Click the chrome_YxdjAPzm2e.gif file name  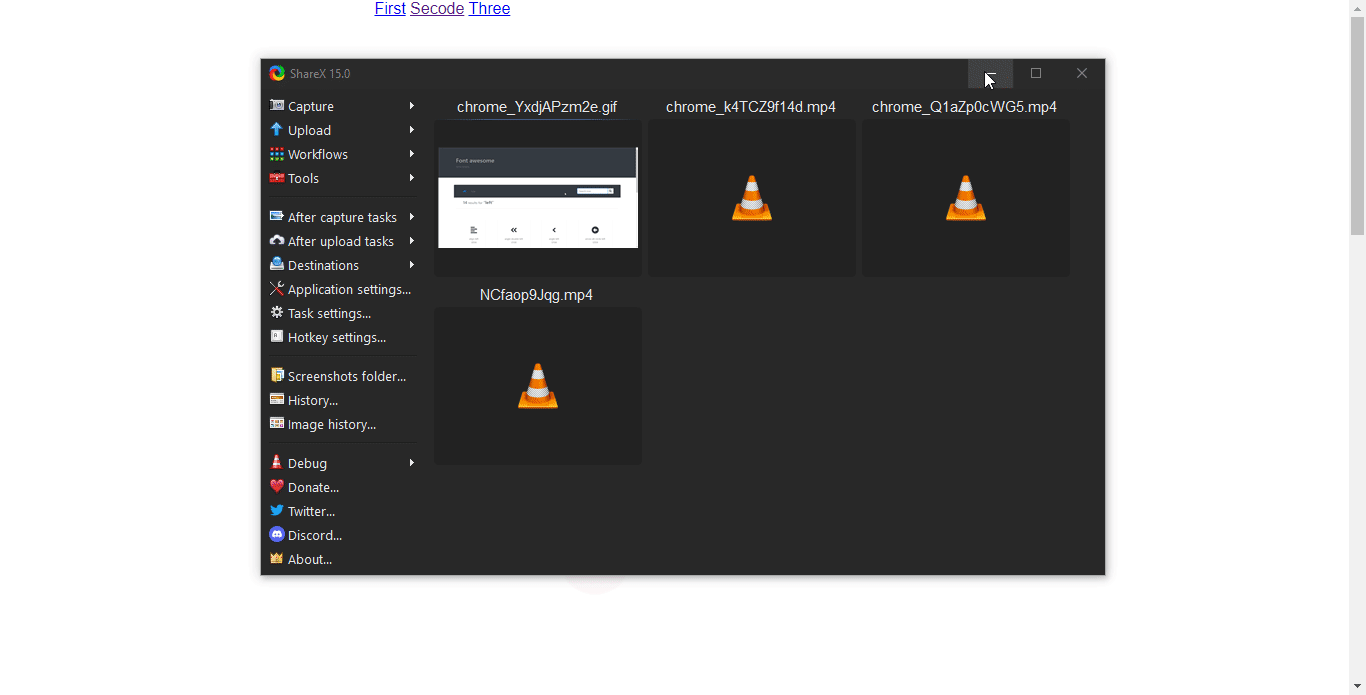[537, 107]
